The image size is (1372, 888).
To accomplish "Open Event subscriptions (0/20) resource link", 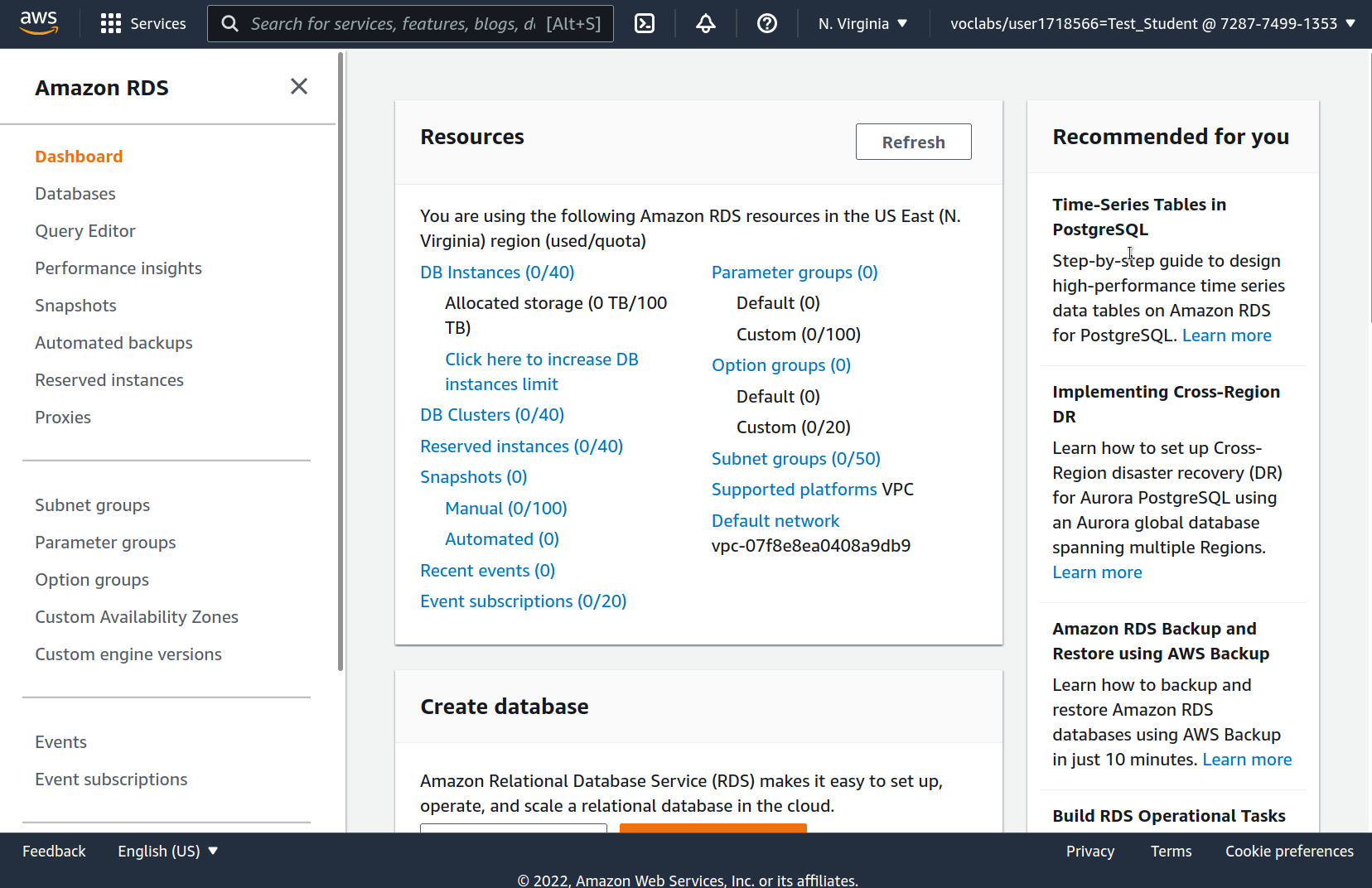I will point(523,601).
